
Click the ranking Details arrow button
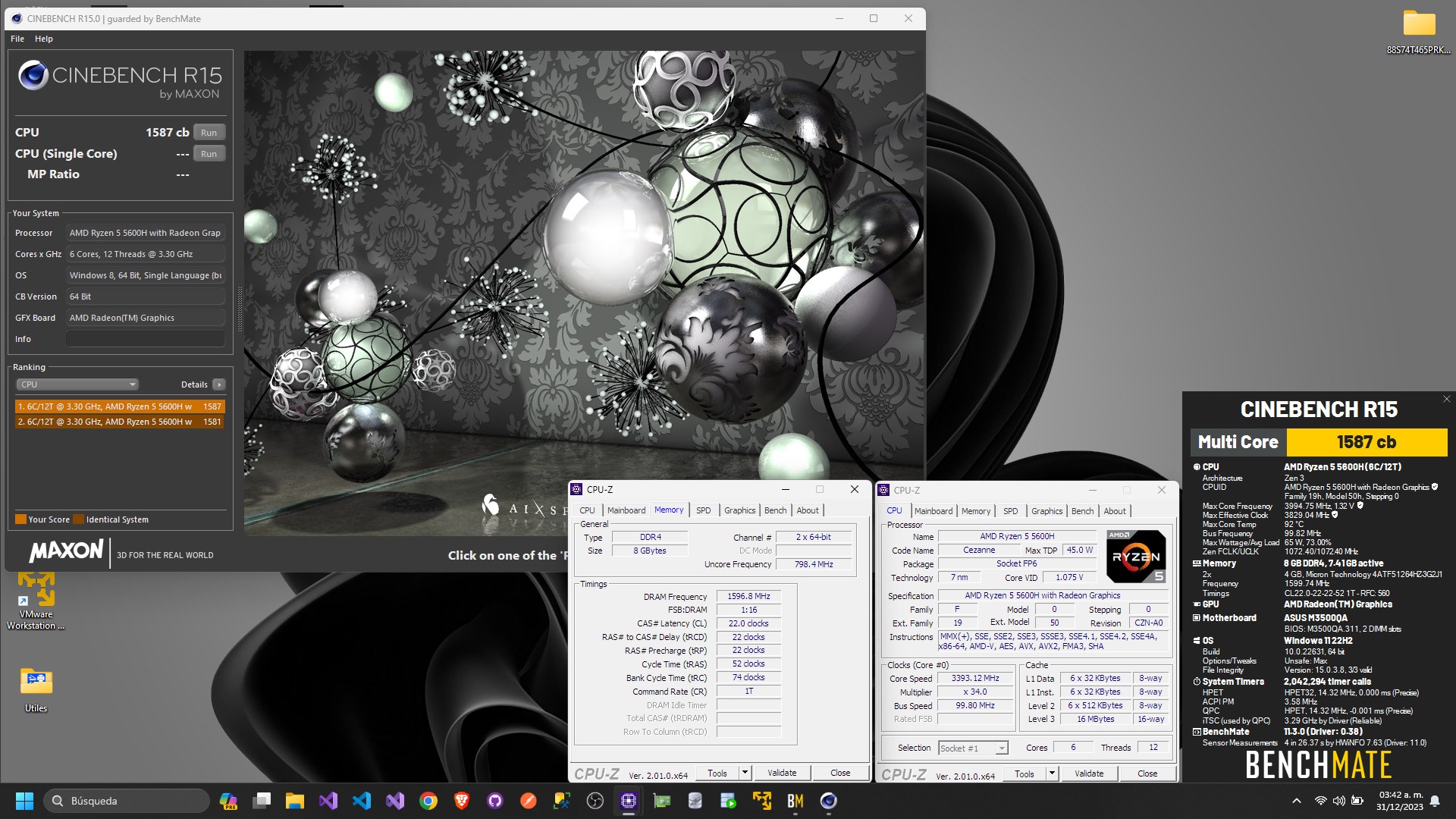click(219, 384)
